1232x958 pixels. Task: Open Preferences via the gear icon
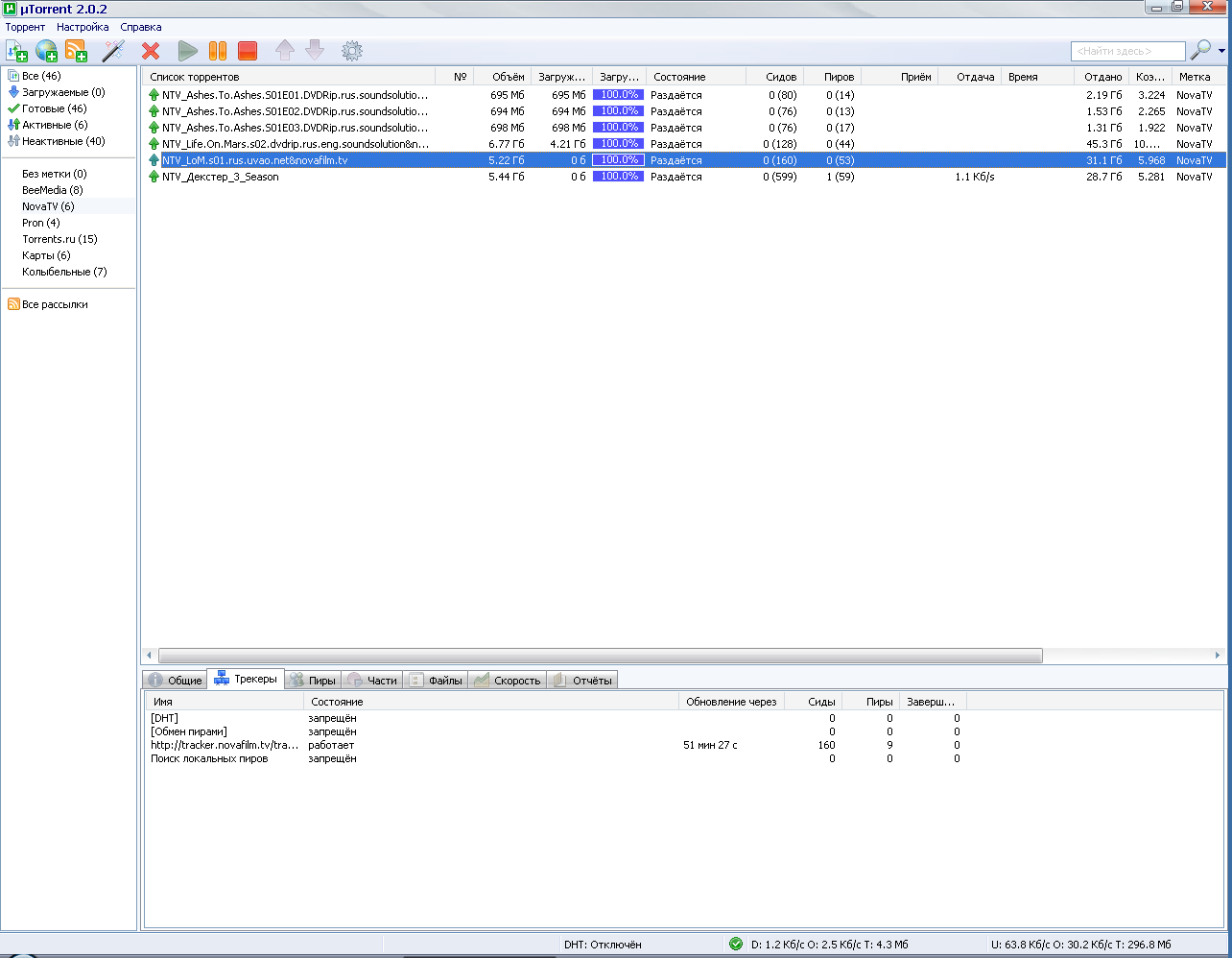click(x=352, y=51)
